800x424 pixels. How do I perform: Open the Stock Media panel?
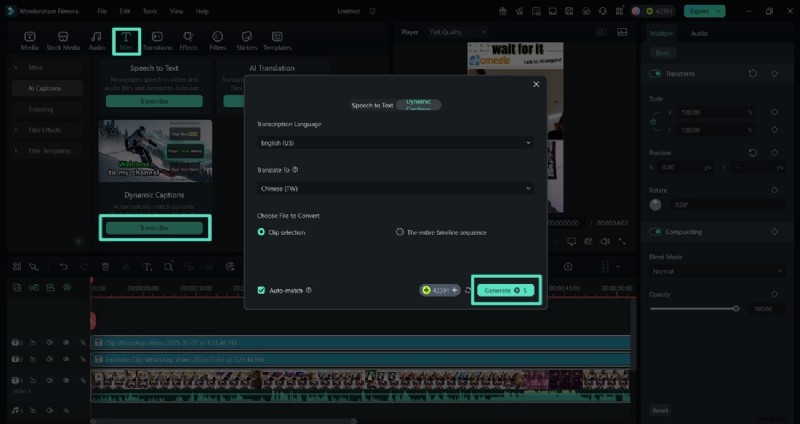tap(63, 41)
